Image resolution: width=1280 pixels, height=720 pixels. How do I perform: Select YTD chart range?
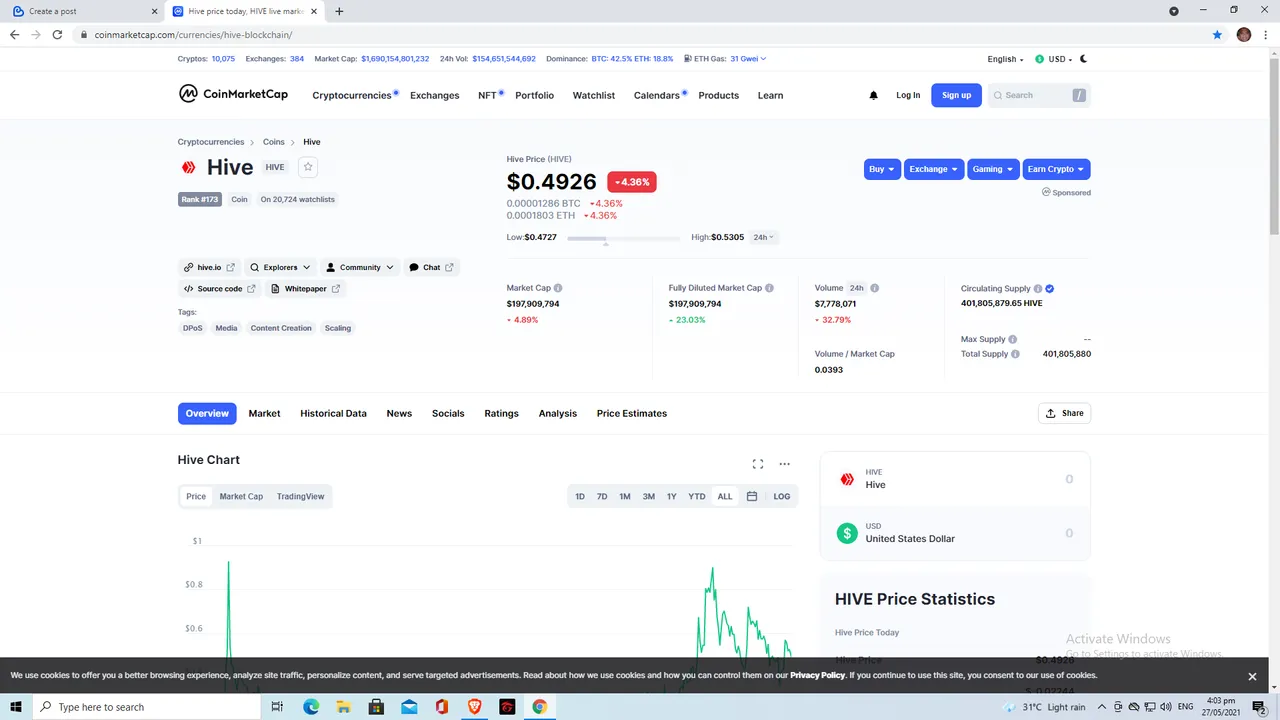tap(697, 496)
